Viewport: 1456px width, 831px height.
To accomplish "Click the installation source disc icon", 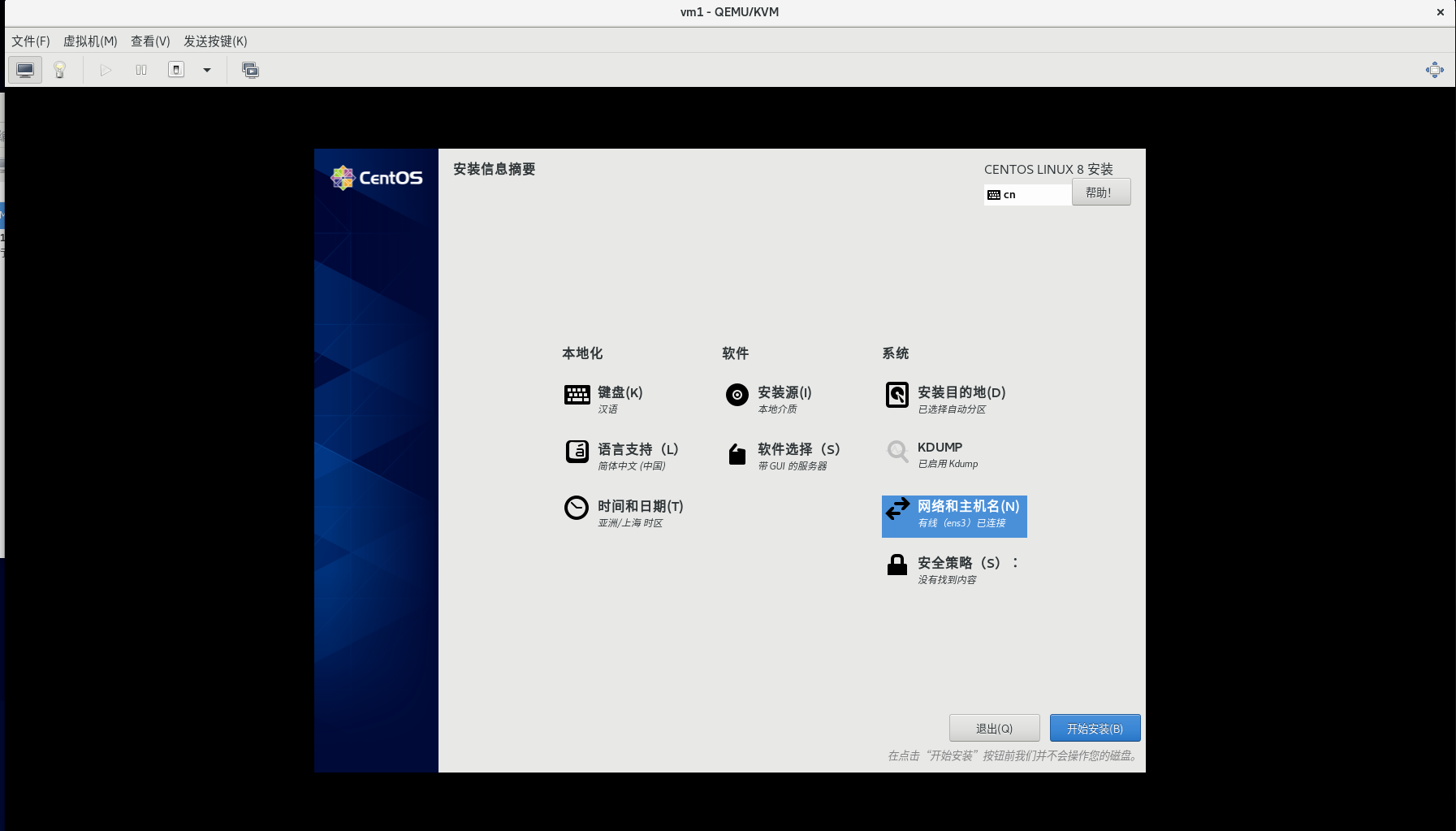I will (737, 395).
